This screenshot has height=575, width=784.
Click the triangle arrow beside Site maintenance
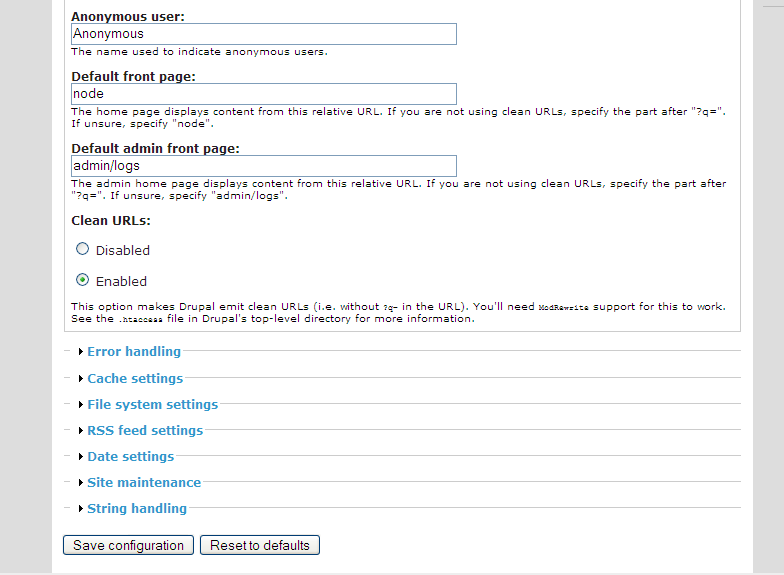click(x=81, y=482)
